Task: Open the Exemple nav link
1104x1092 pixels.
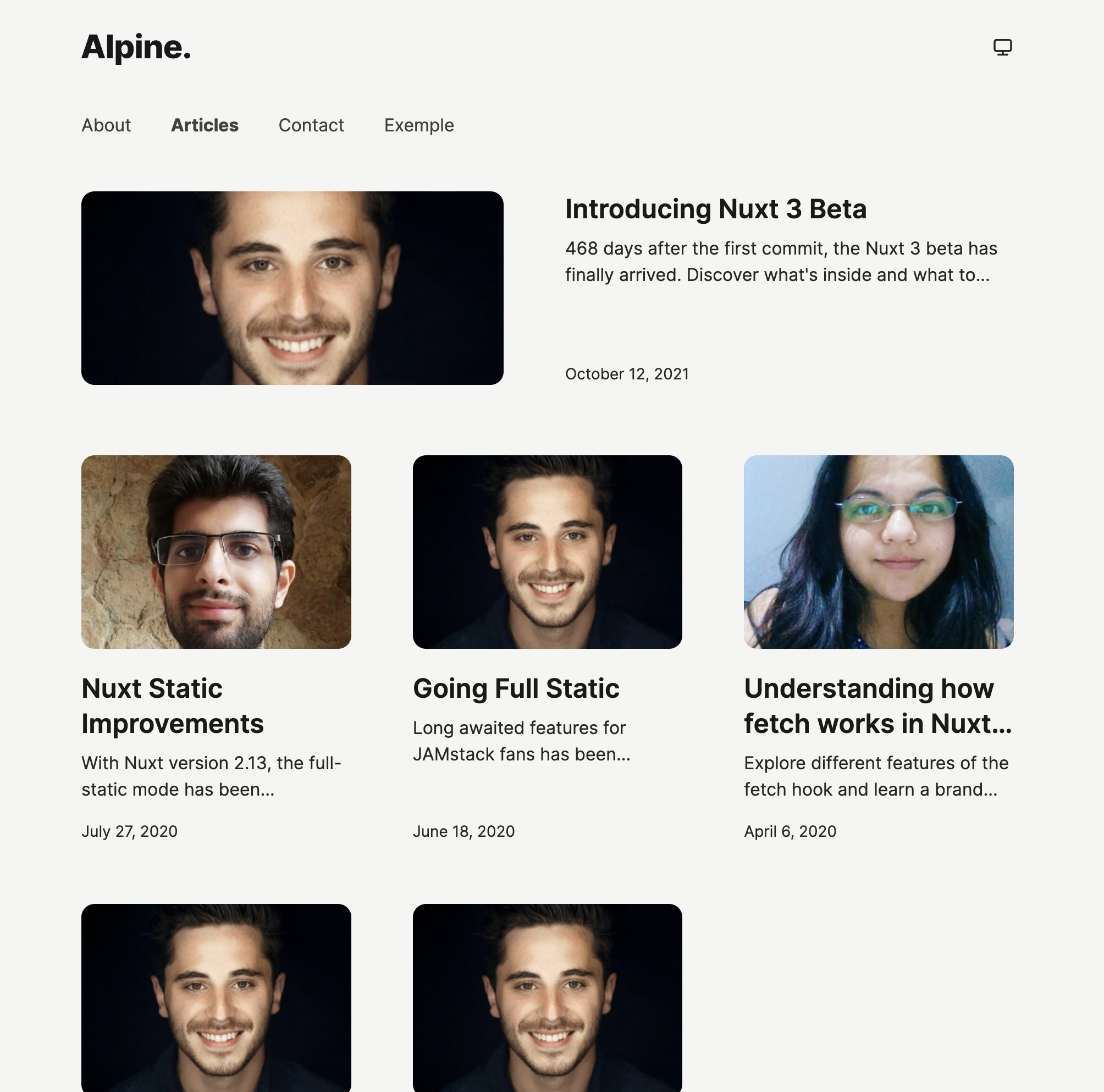Action: [419, 125]
